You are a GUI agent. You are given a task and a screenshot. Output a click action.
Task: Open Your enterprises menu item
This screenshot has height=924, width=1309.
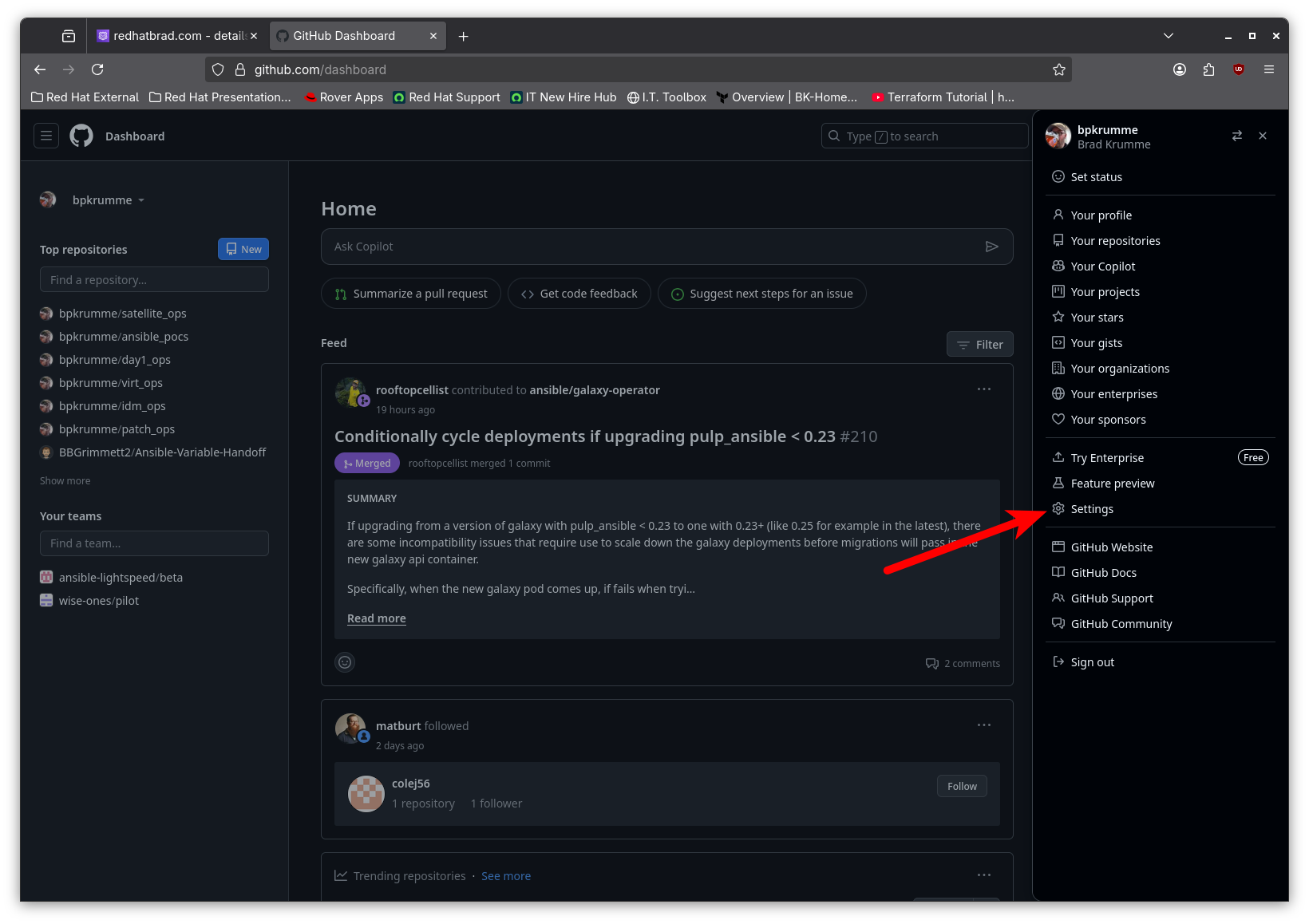pos(1161,393)
